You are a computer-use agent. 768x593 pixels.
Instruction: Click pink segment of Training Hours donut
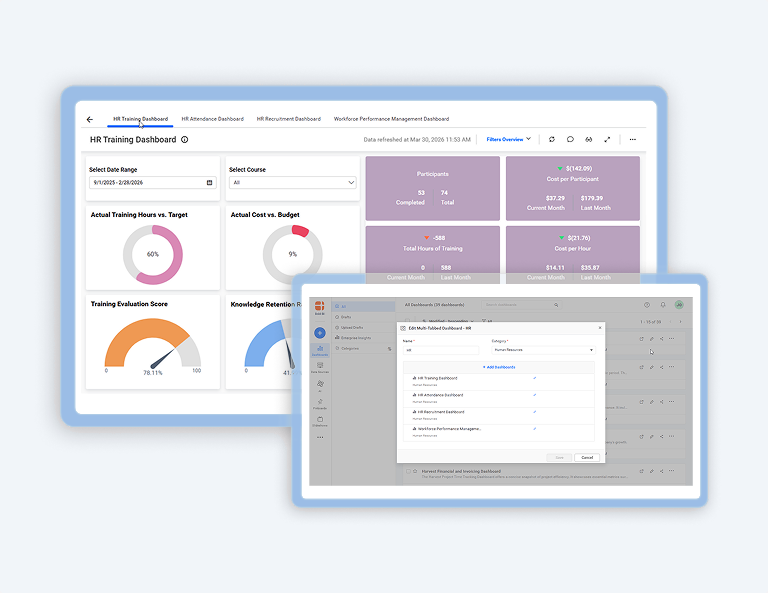coord(174,255)
